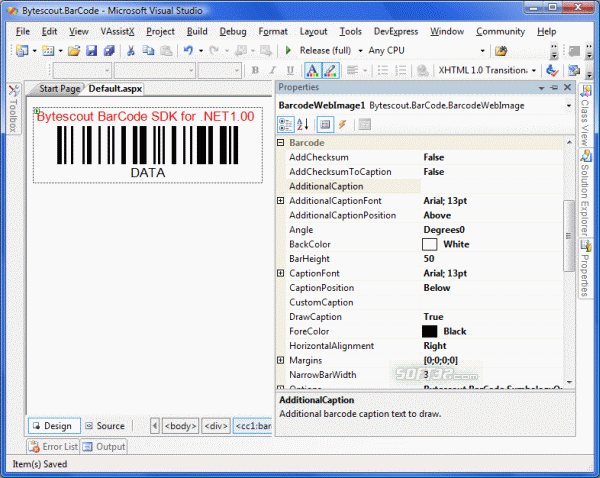Click the open-folder icon right of Any CPU
This screenshot has width=600, height=478.
click(501, 51)
